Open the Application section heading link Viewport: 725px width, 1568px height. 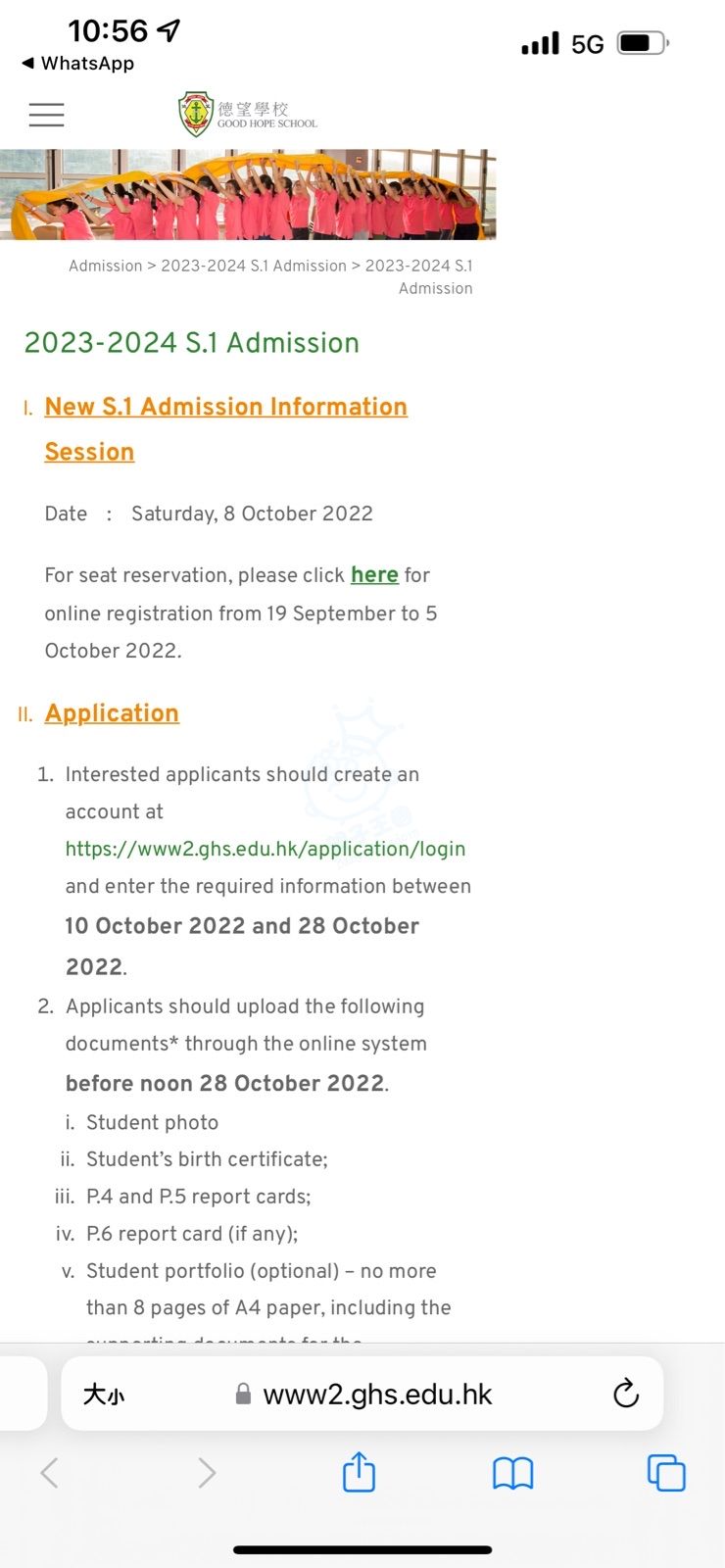pyautogui.click(x=112, y=712)
